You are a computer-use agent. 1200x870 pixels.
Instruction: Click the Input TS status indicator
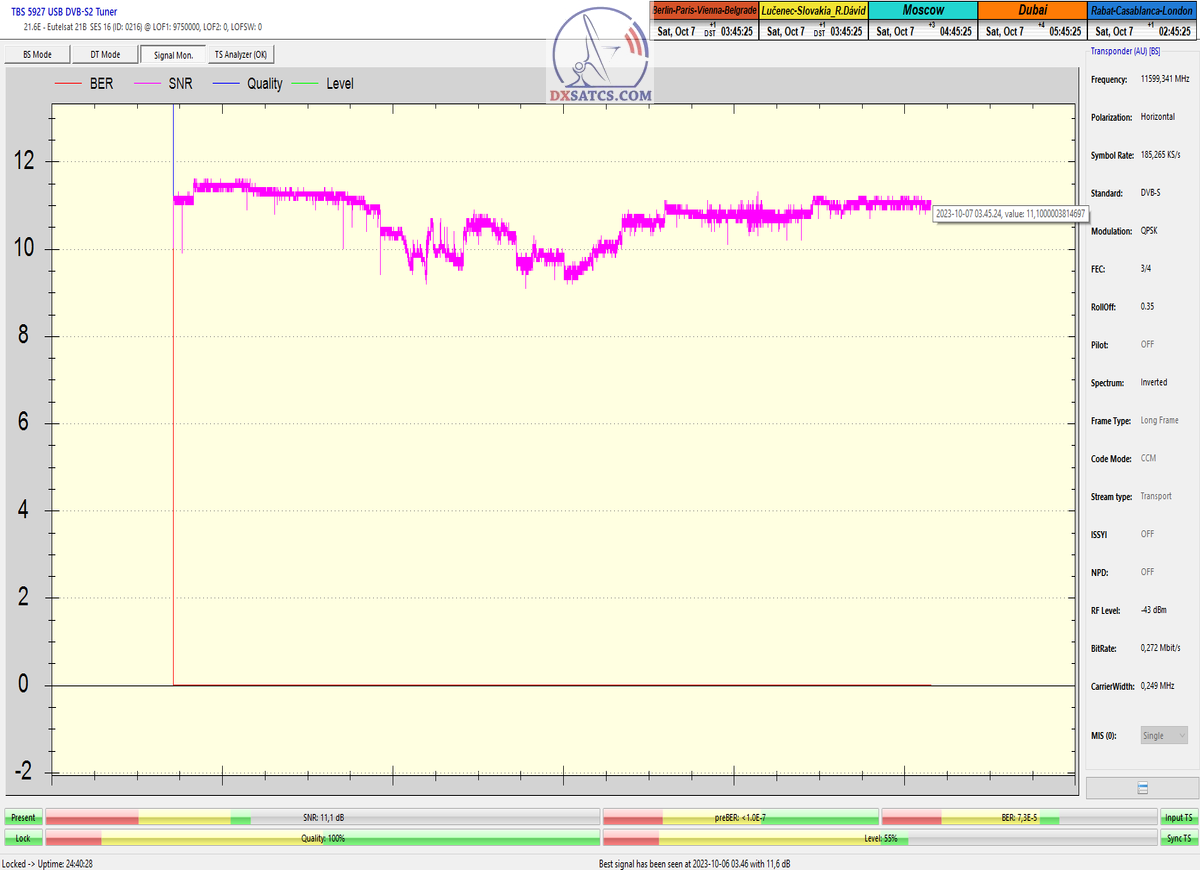point(1178,817)
